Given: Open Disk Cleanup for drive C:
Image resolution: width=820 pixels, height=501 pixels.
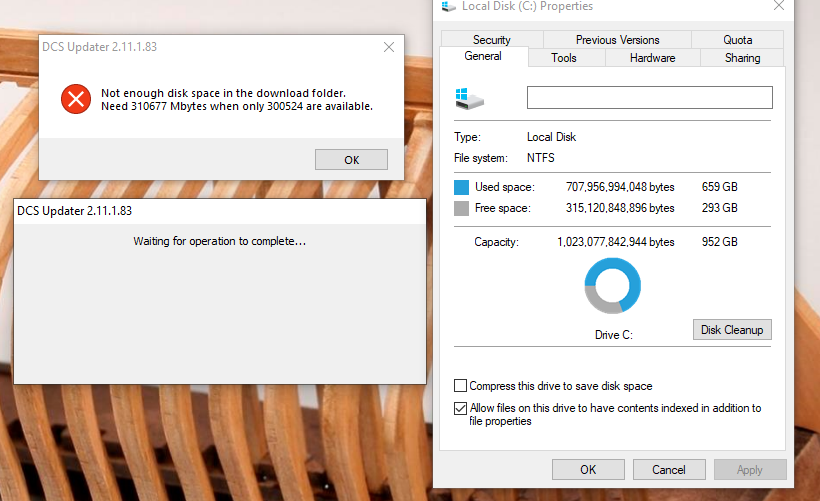Looking at the screenshot, I should click(732, 329).
